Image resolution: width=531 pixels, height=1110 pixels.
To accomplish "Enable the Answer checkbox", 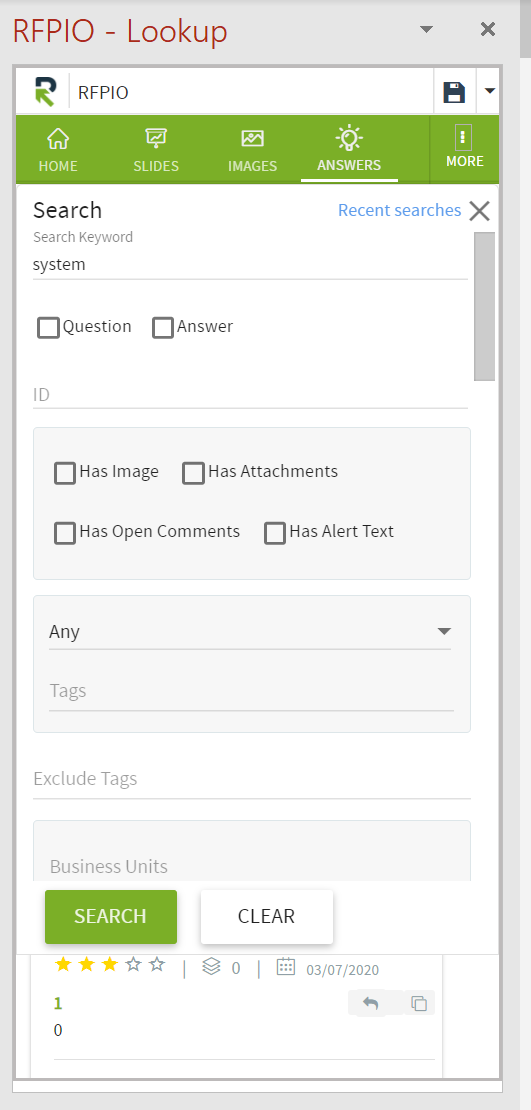I will tap(163, 328).
